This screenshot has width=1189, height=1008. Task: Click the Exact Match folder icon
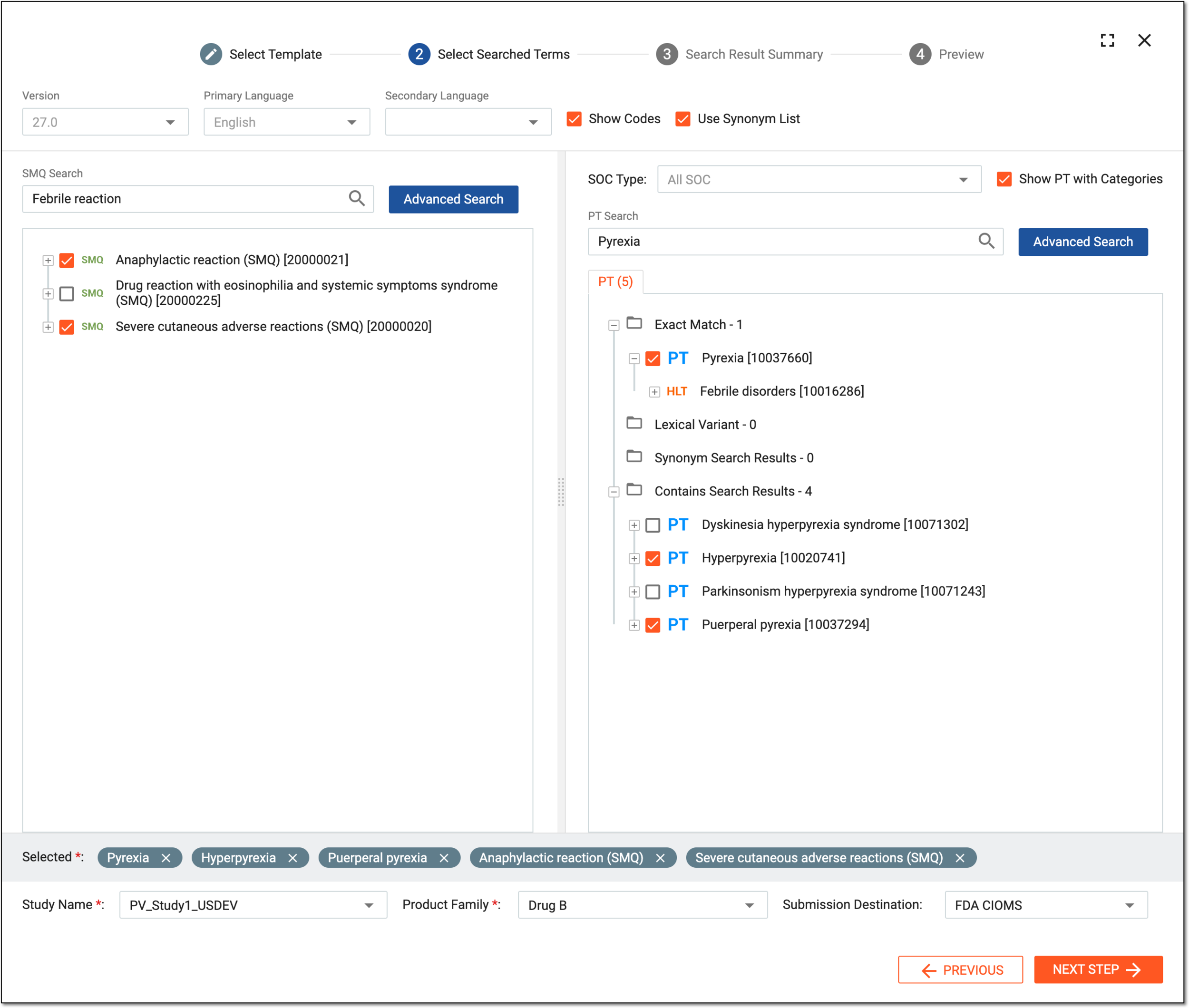(634, 323)
